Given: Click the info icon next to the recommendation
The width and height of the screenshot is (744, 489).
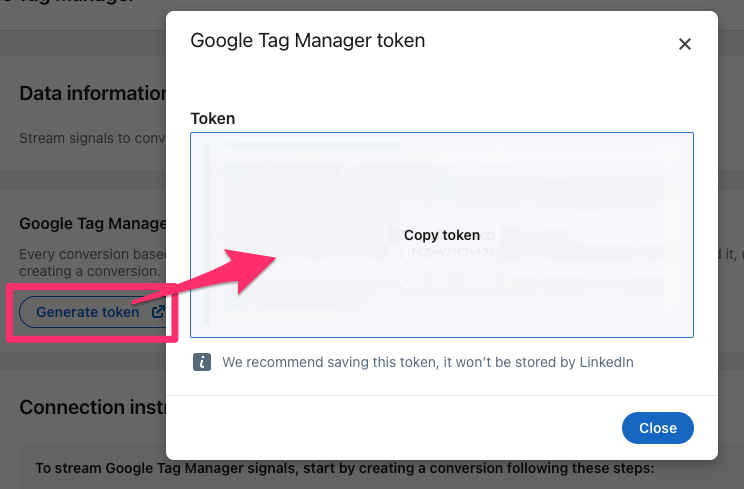Looking at the screenshot, I should pos(202,362).
